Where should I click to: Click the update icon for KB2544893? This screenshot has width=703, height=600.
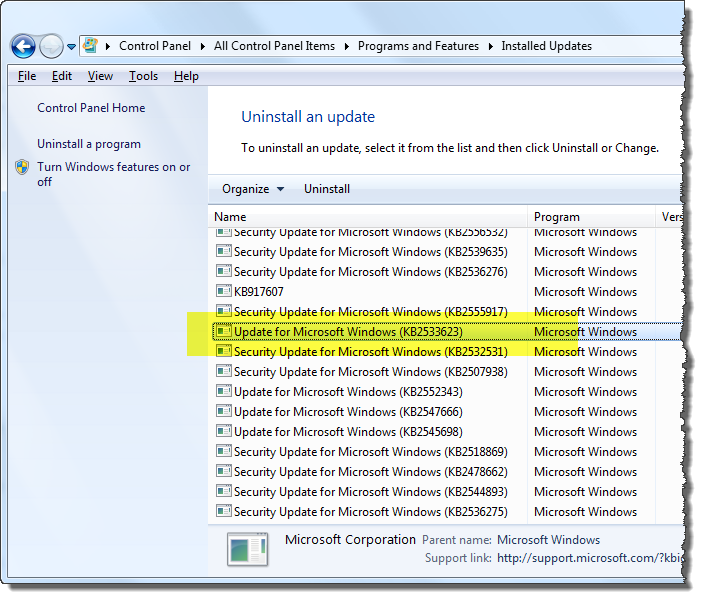(x=224, y=491)
